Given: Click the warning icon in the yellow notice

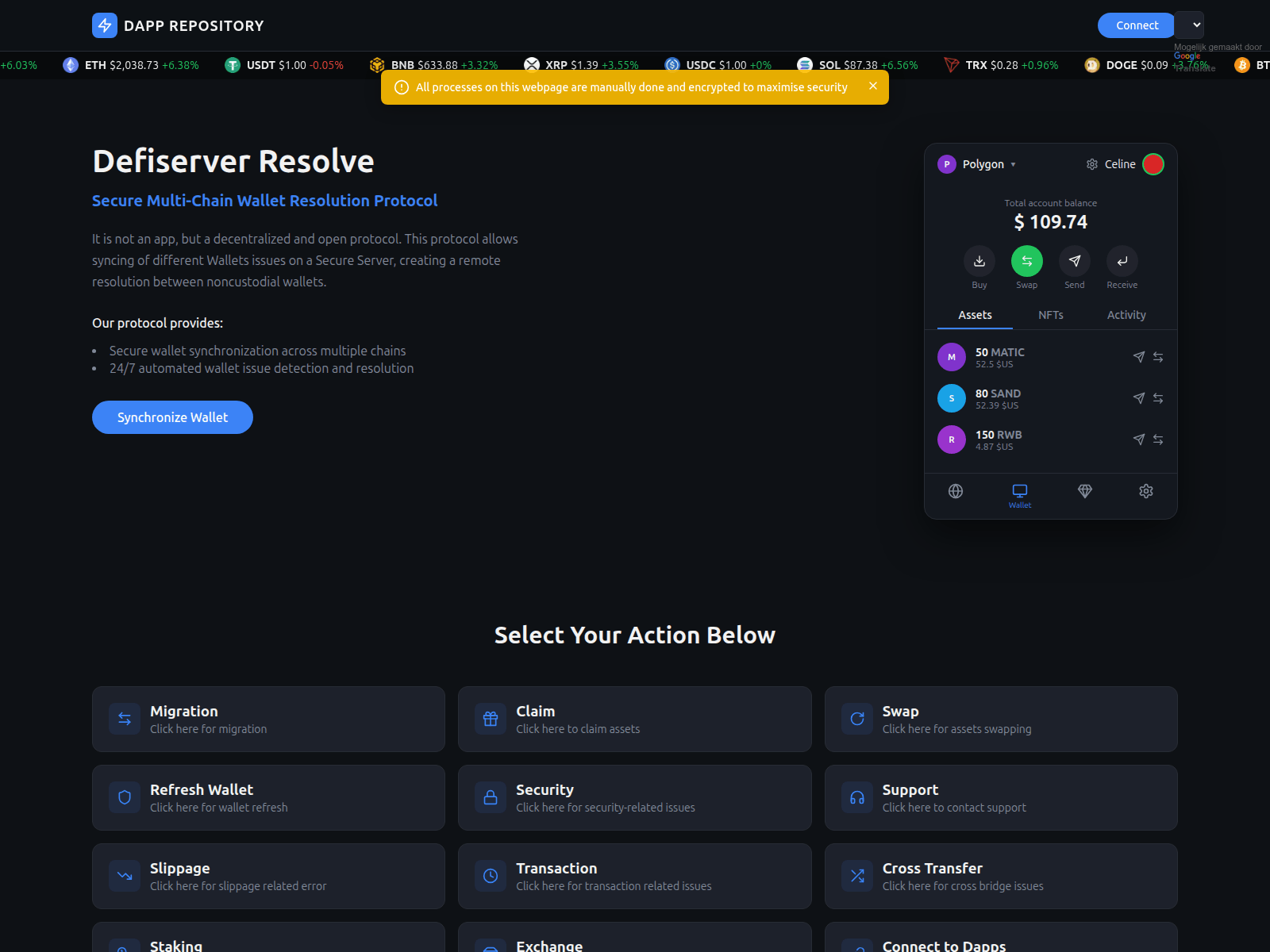Looking at the screenshot, I should tap(402, 87).
